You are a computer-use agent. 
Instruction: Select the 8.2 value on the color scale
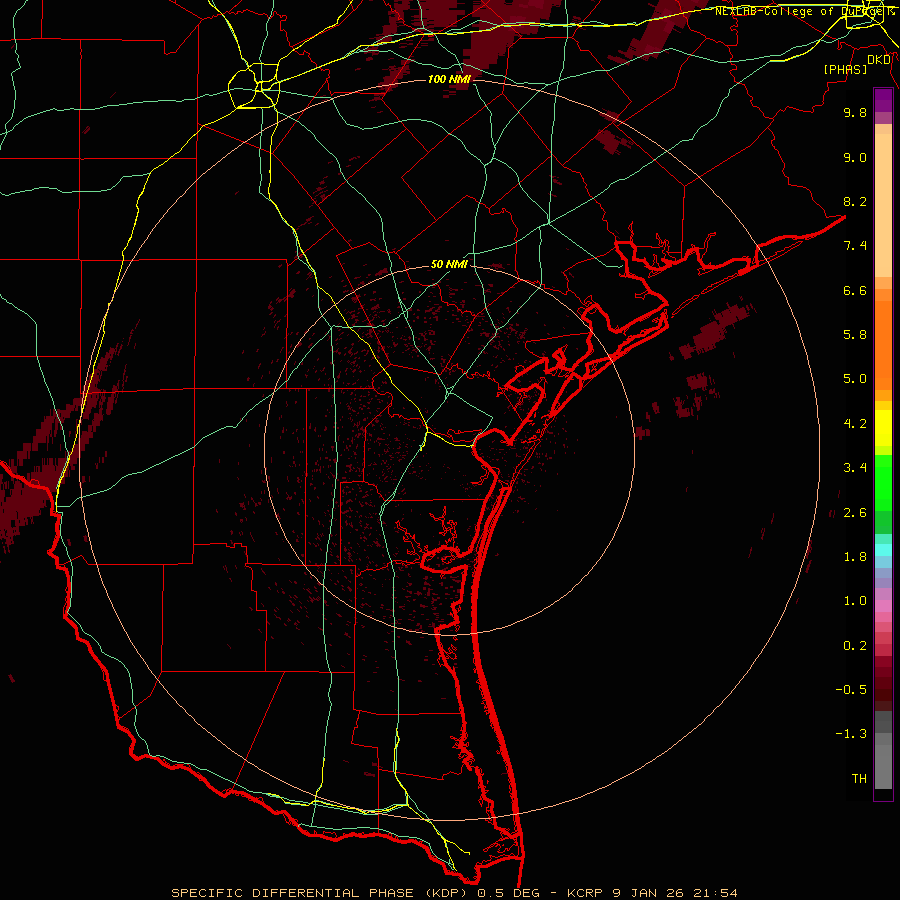tap(855, 201)
